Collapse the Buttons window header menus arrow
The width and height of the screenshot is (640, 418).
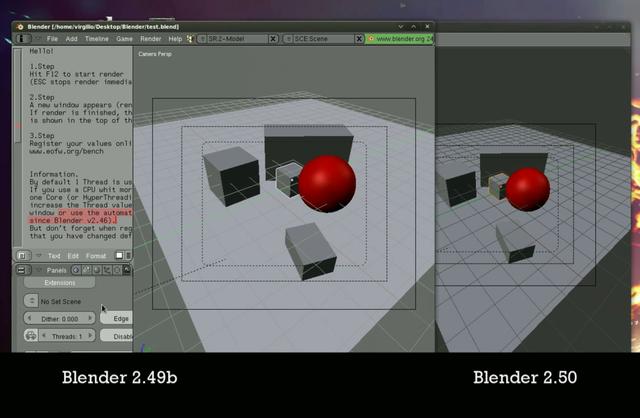pos(38,270)
